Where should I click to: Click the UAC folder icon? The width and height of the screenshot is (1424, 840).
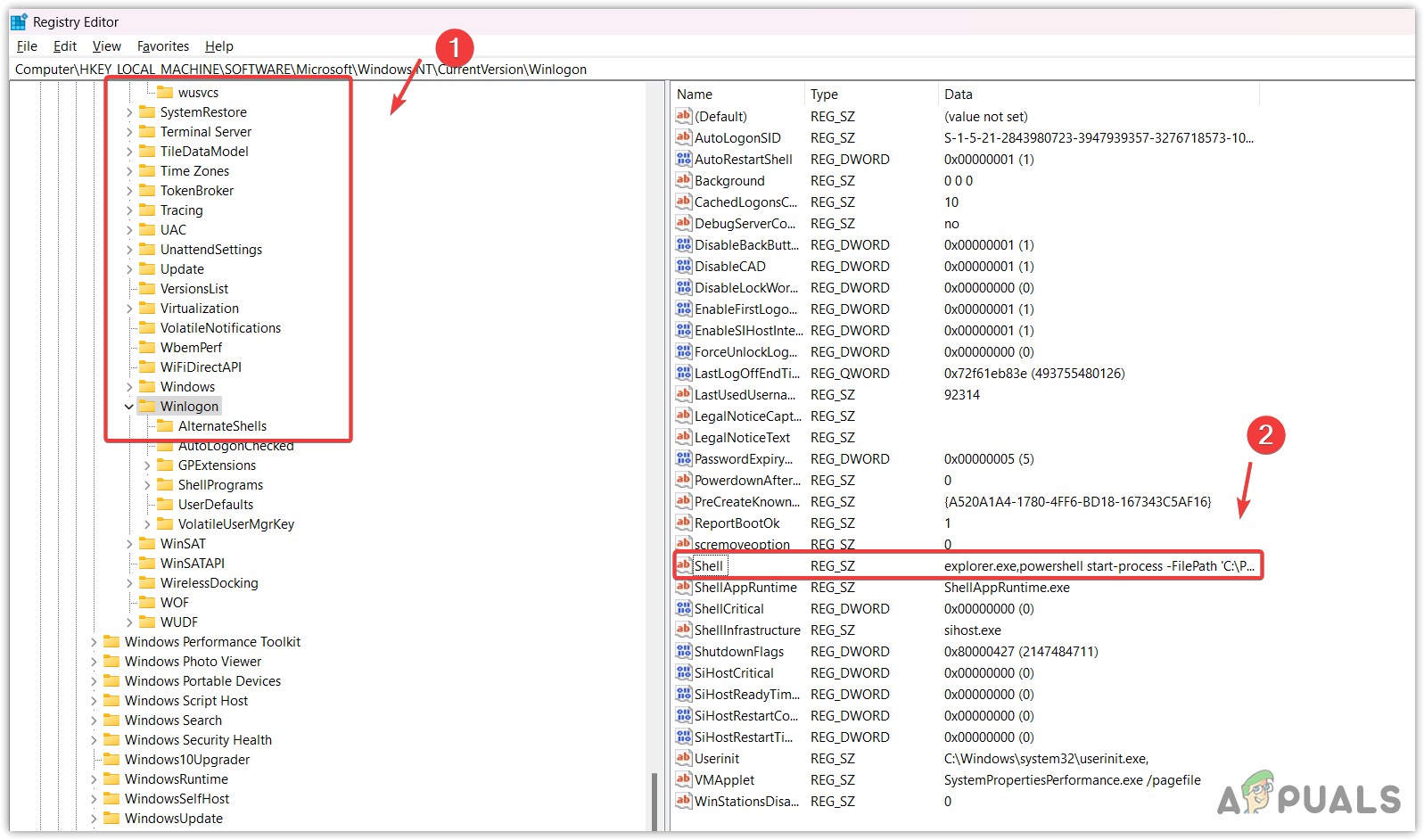tap(147, 229)
